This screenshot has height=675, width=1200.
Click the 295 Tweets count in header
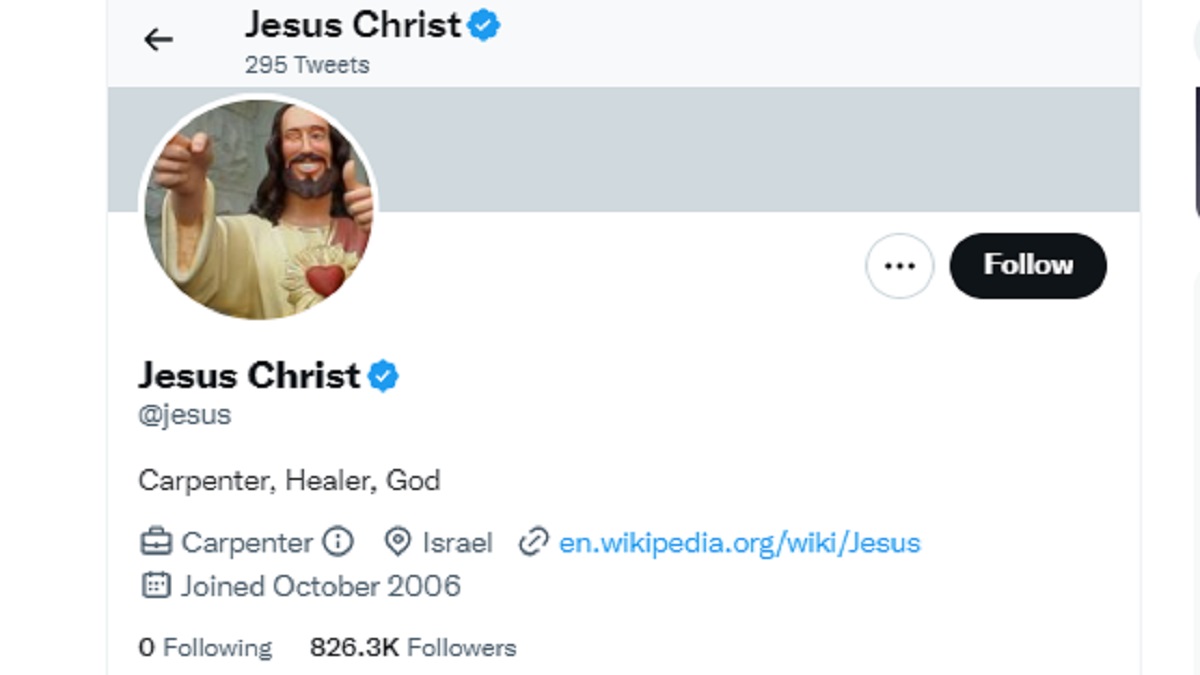click(307, 65)
